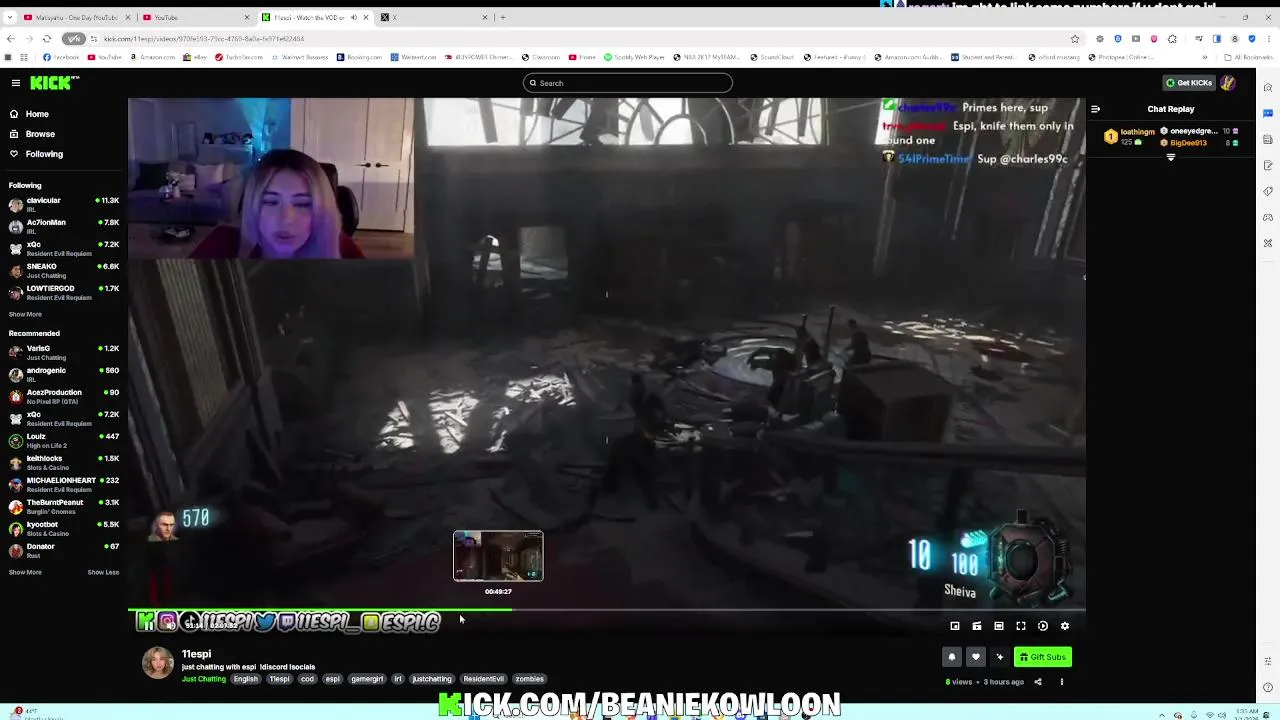Click the Get KICKs button
Screen dimensions: 1280x720
click(1188, 83)
